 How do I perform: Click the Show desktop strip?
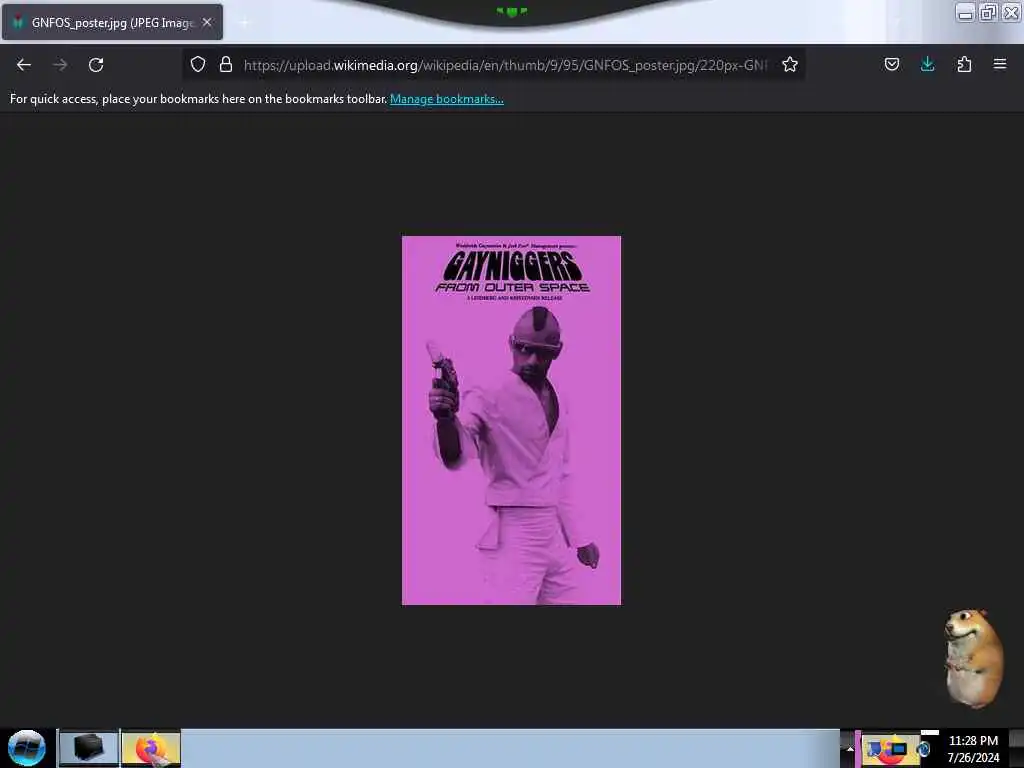click(1017, 748)
